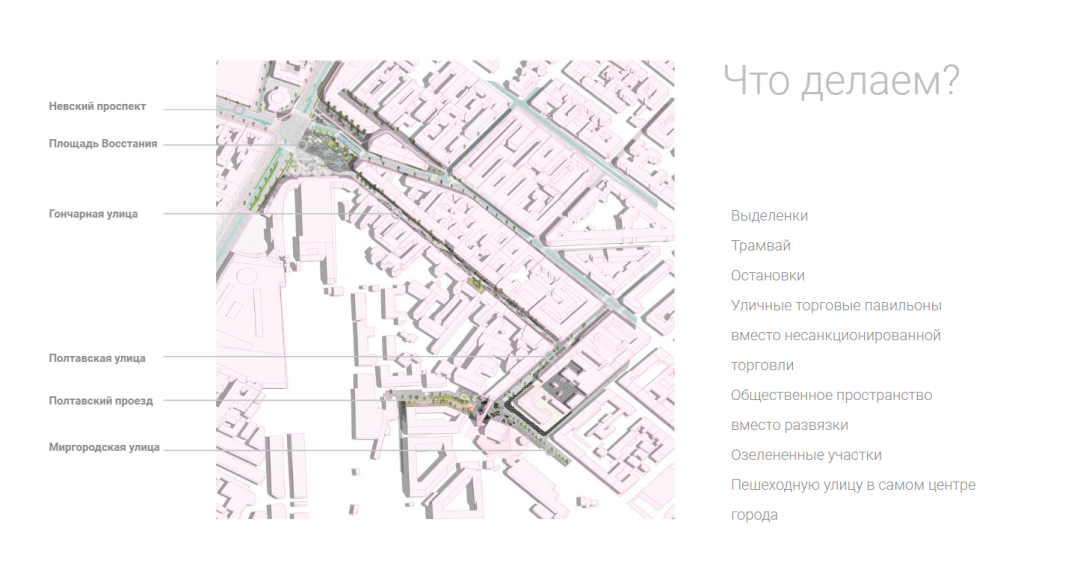Click the 'Полтавская улица' label
The height and width of the screenshot is (587, 1080).
[x=97, y=358]
